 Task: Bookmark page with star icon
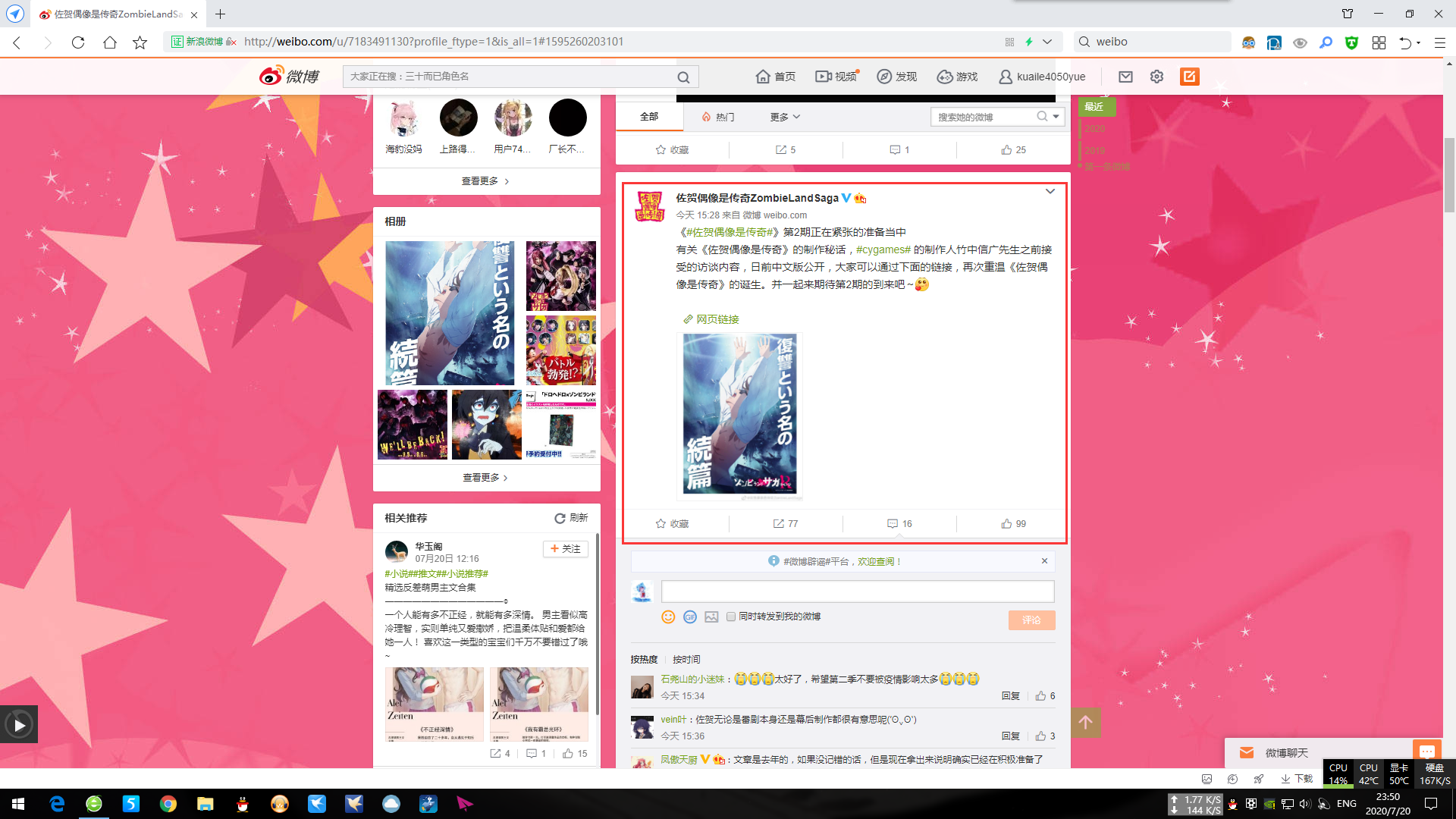pyautogui.click(x=140, y=42)
